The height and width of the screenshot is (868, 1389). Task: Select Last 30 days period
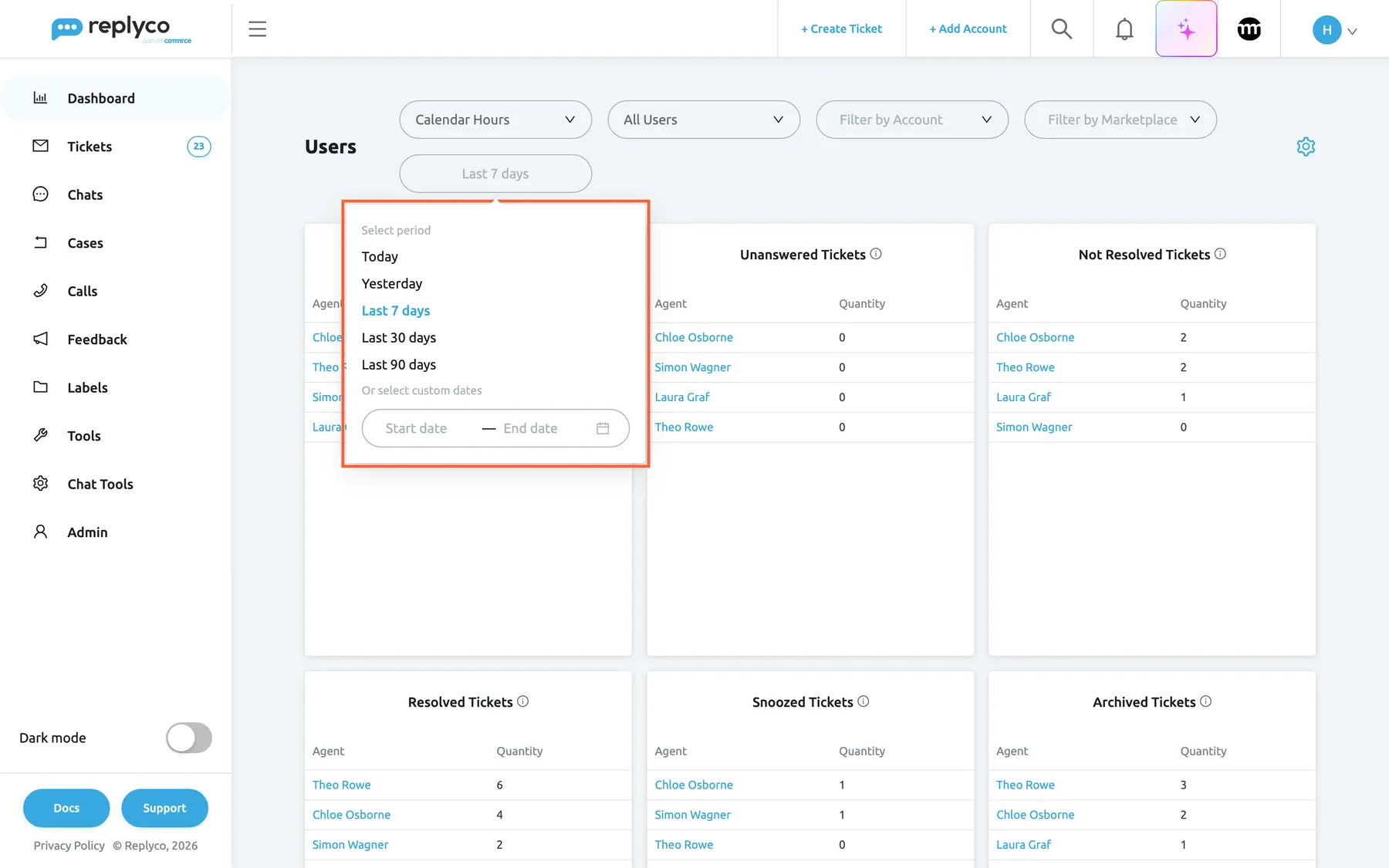399,338
